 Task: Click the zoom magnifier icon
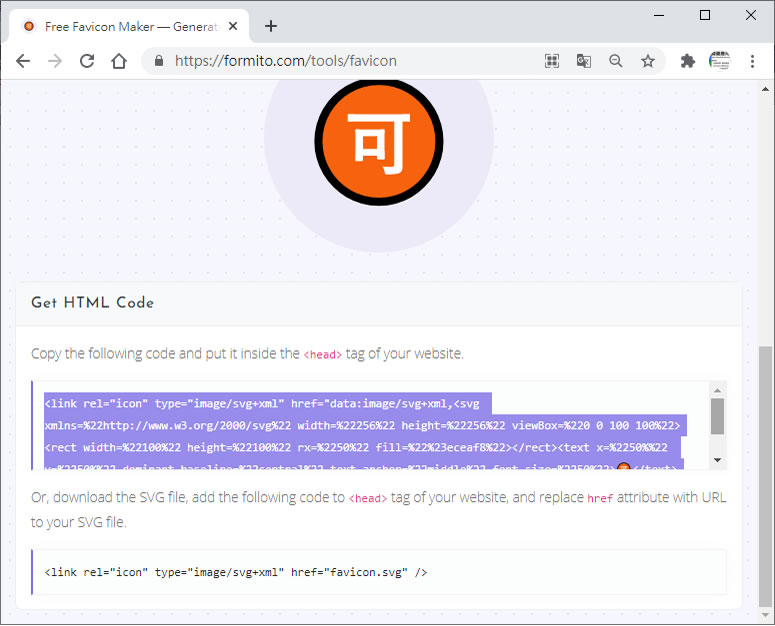[616, 61]
